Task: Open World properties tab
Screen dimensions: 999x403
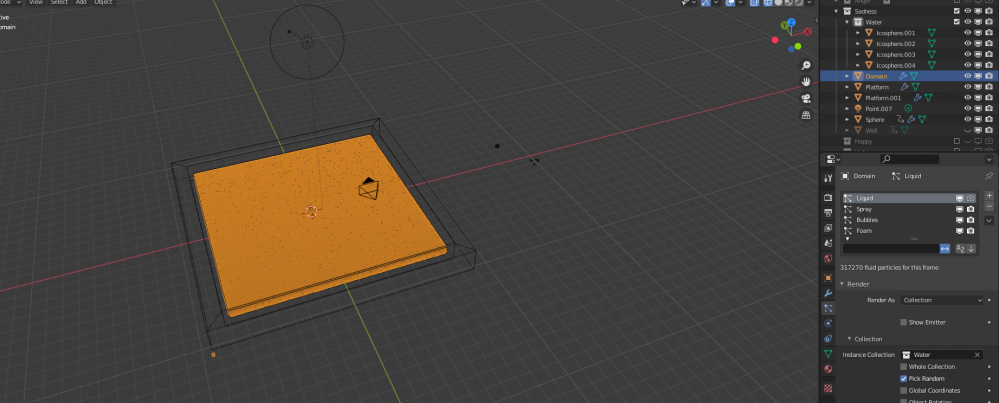Action: tap(828, 258)
